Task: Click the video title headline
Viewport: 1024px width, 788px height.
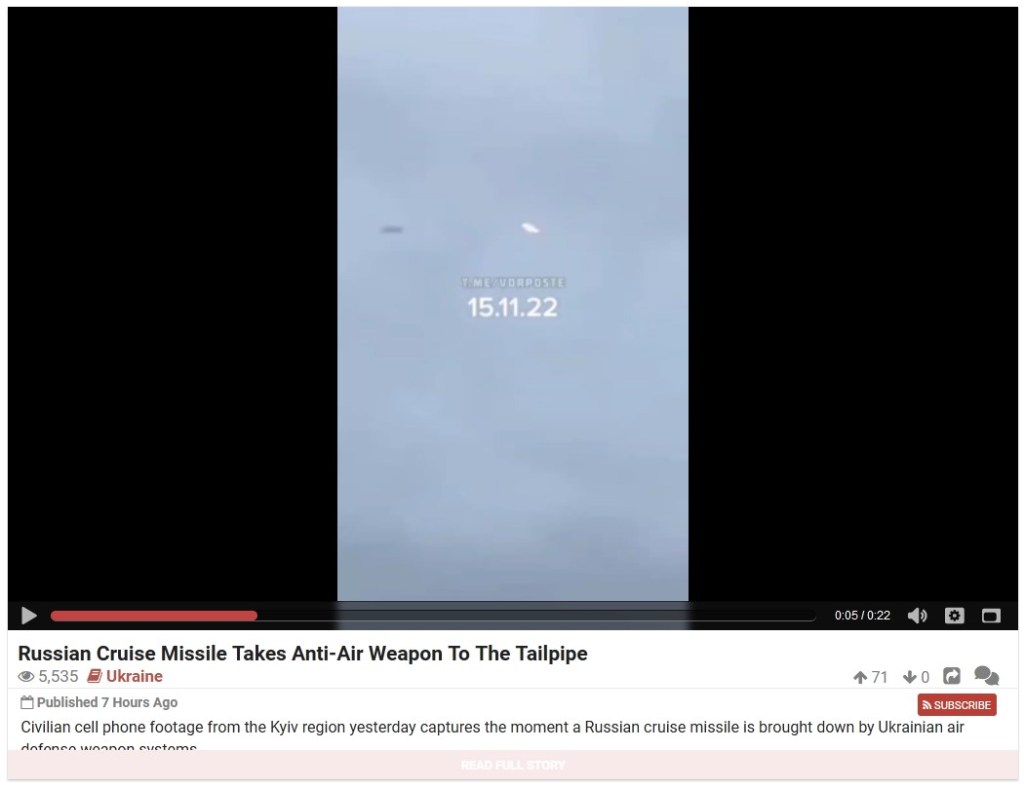Action: [x=302, y=654]
